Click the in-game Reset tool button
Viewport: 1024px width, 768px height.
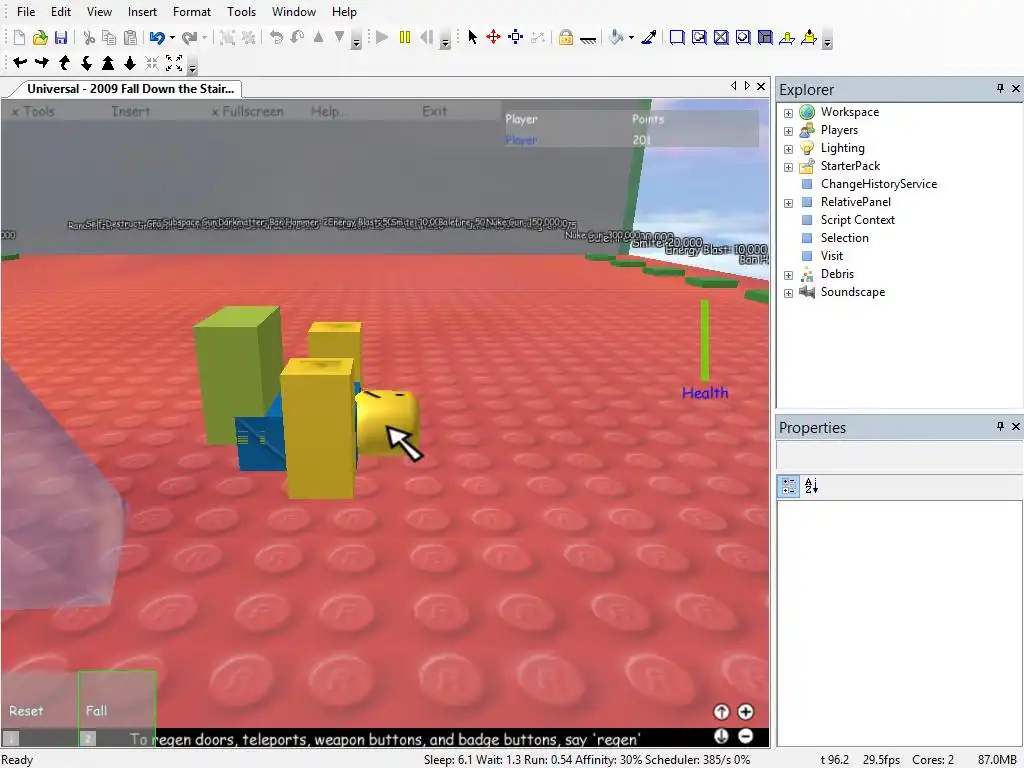coord(39,709)
